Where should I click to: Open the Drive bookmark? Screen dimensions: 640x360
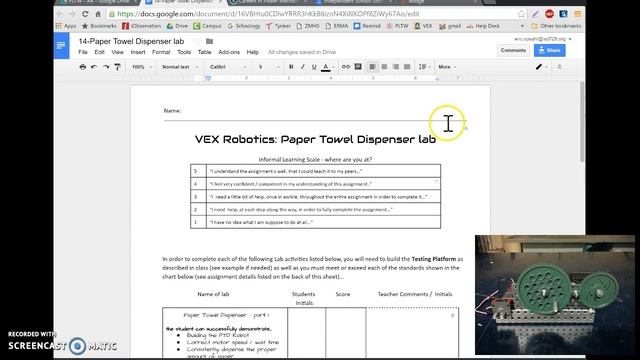click(177, 26)
